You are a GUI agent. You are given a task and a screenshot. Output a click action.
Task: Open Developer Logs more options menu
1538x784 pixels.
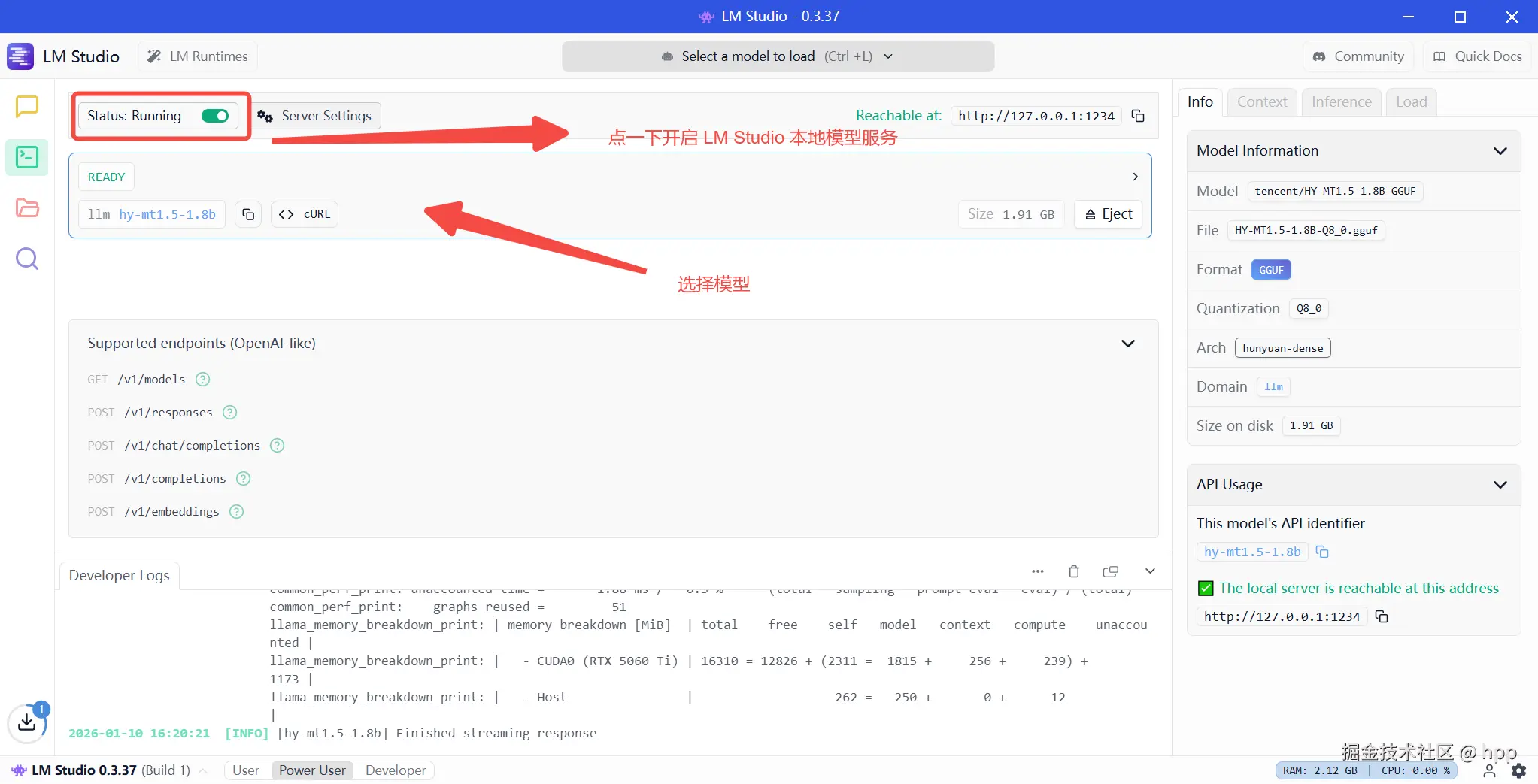pyautogui.click(x=1038, y=571)
